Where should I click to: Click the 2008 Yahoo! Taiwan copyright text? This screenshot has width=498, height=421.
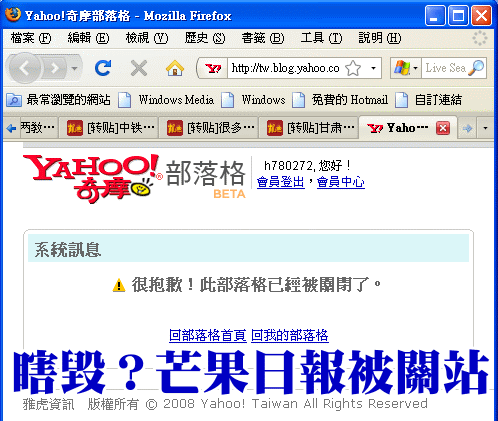pos(225,404)
